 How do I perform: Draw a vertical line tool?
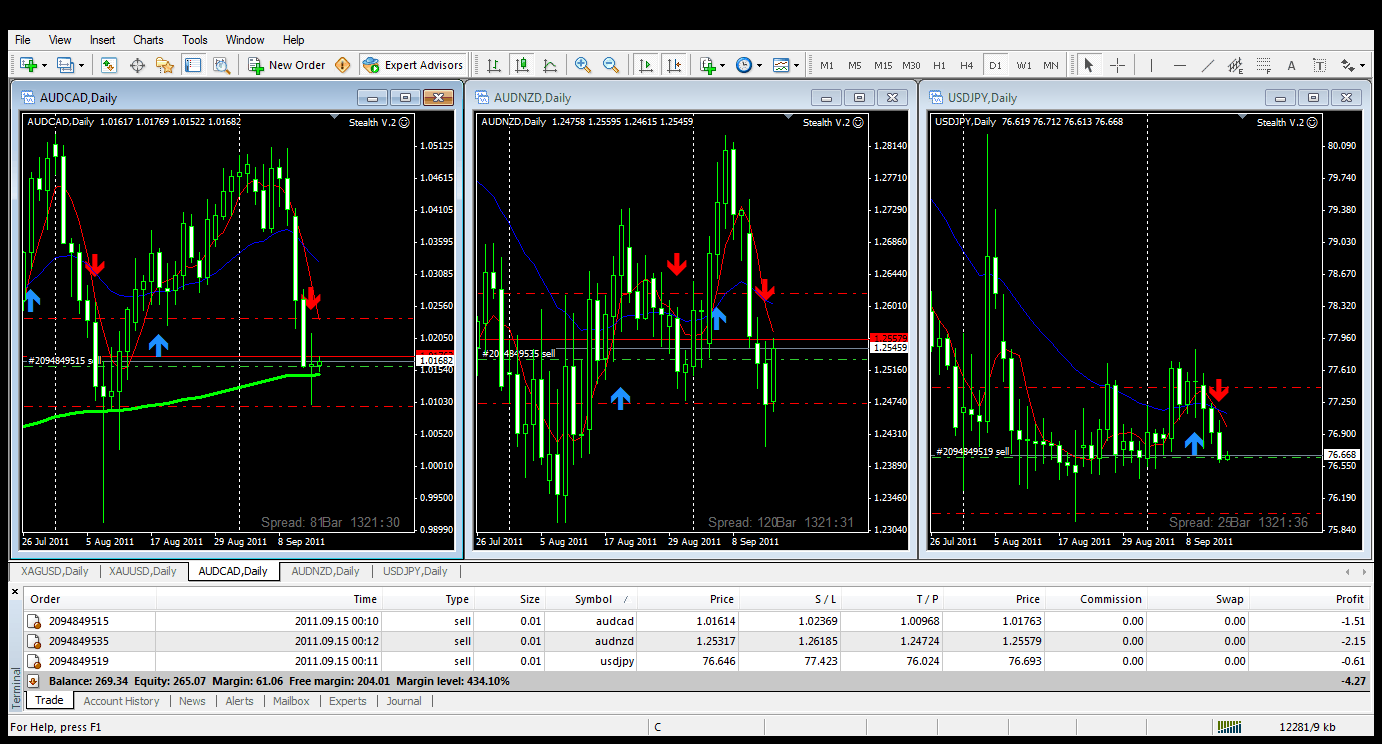1151,65
